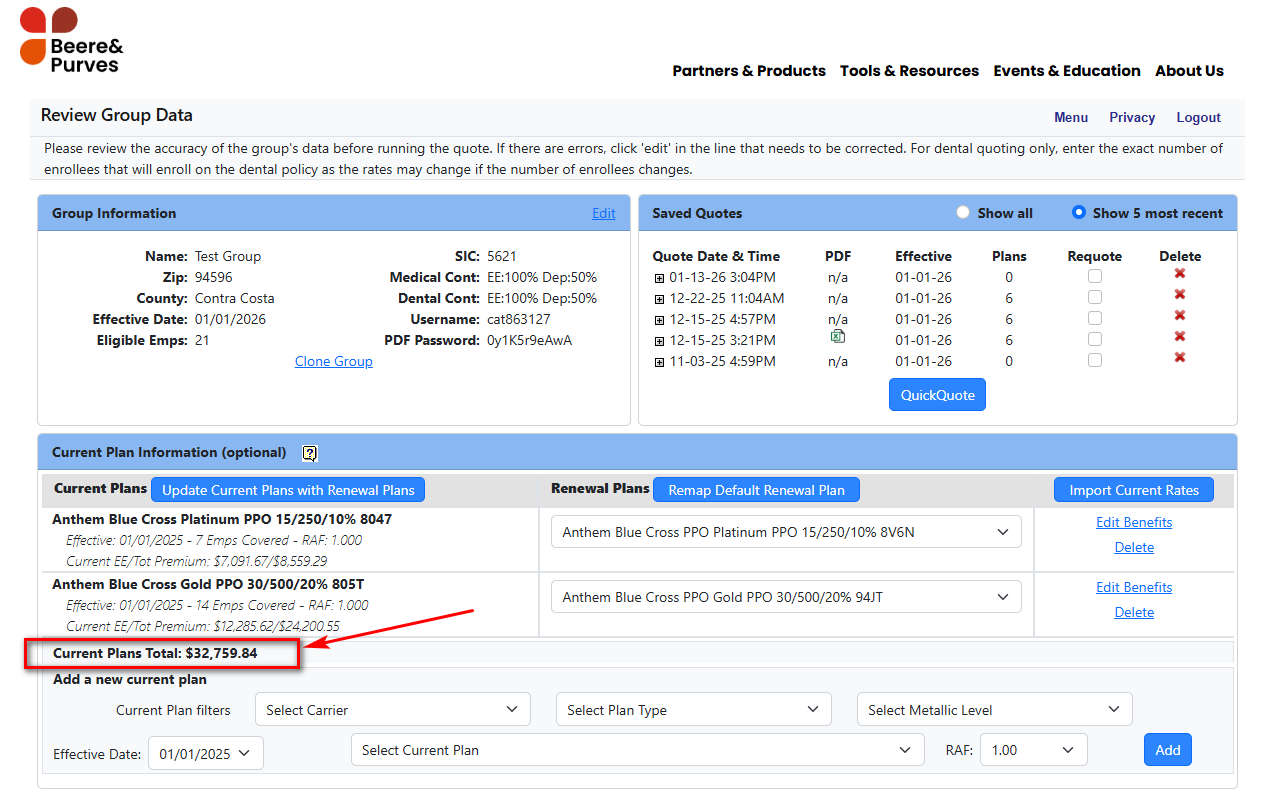Click Anthem Blue Cross Platinum PPO 15/250/10% 8047
This screenshot has height=800, width=1264.
[222, 519]
